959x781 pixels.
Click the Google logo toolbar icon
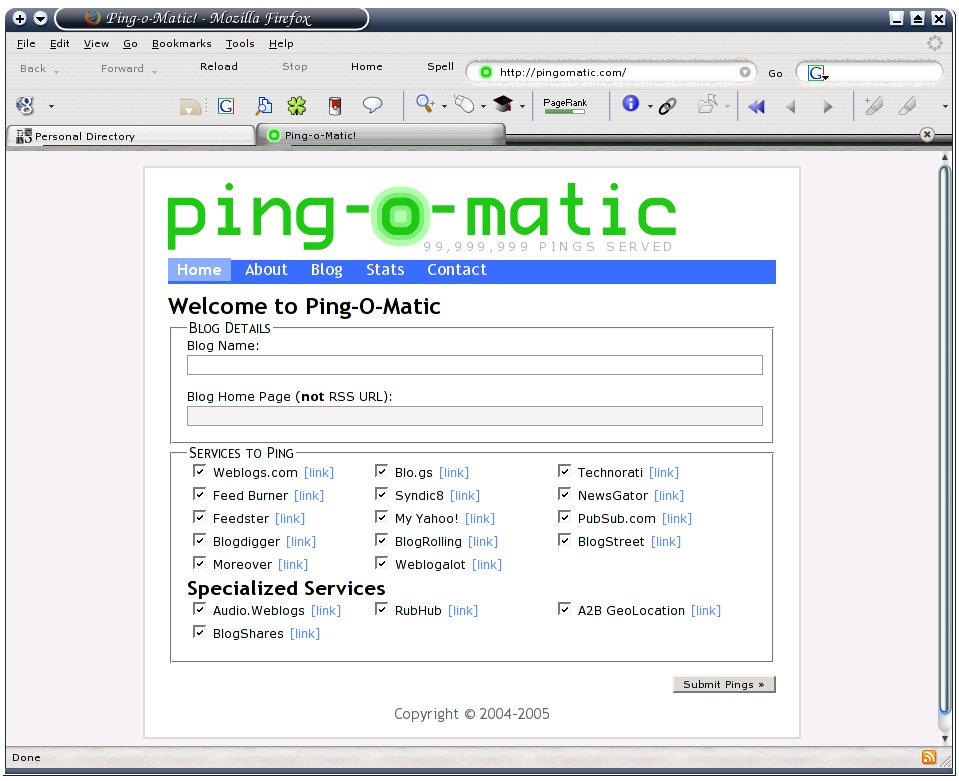[24, 106]
